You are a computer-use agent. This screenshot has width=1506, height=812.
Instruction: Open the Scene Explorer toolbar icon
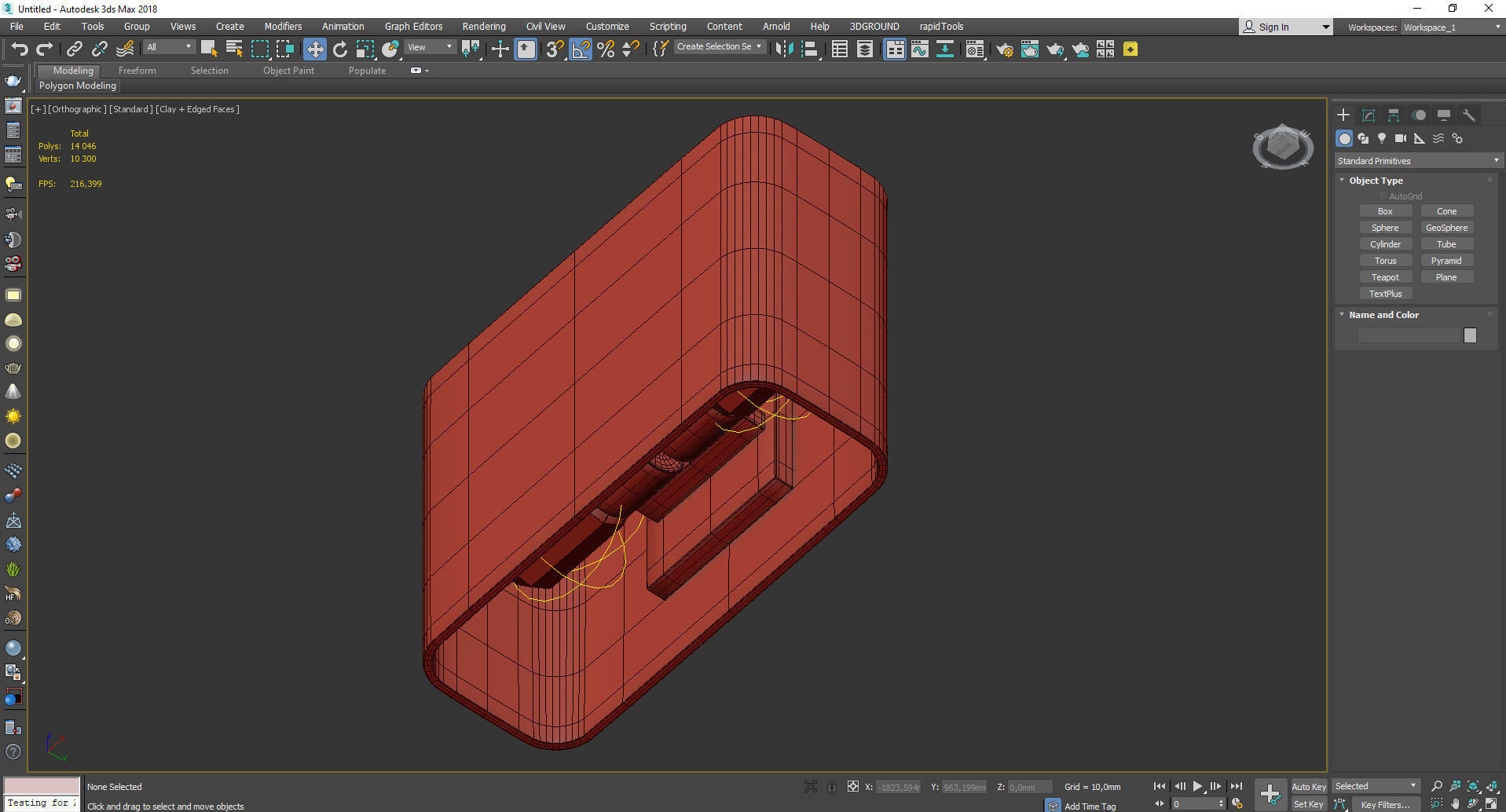(x=840, y=49)
